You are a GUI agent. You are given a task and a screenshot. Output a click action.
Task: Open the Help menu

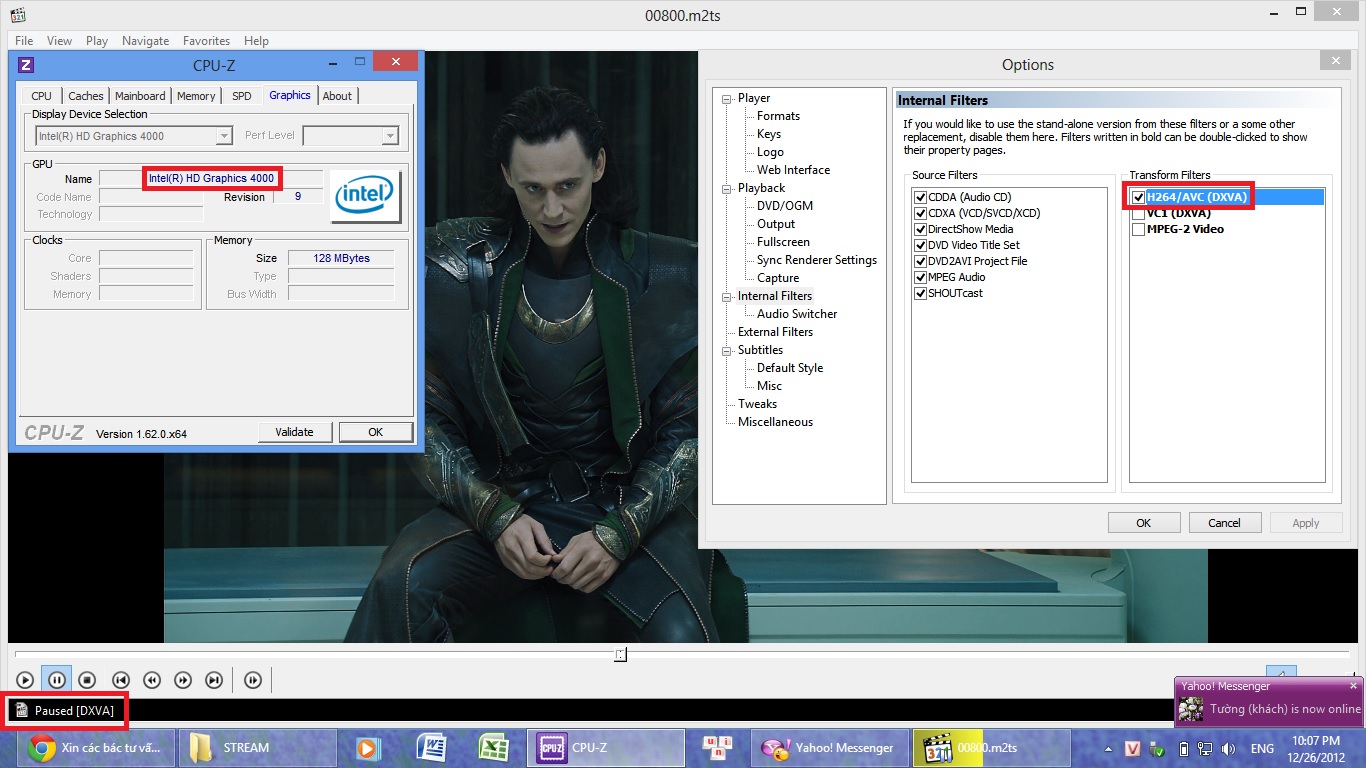(256, 41)
